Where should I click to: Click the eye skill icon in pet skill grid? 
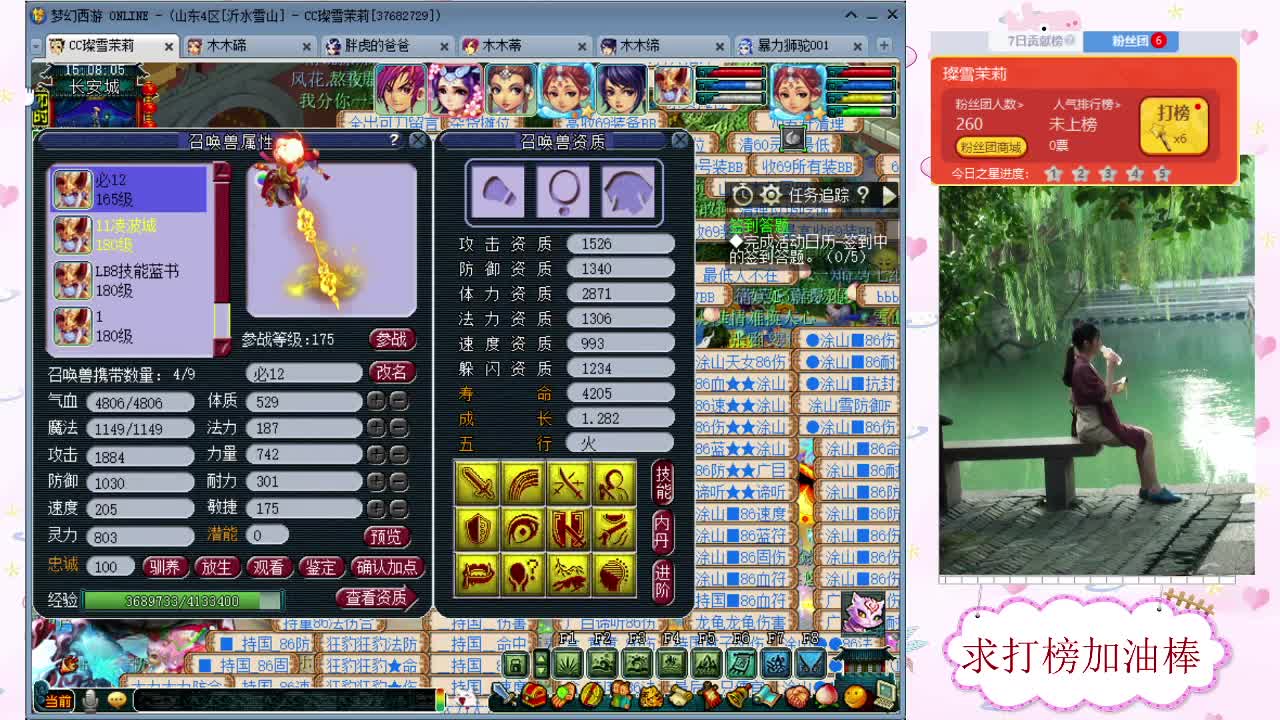pos(522,529)
